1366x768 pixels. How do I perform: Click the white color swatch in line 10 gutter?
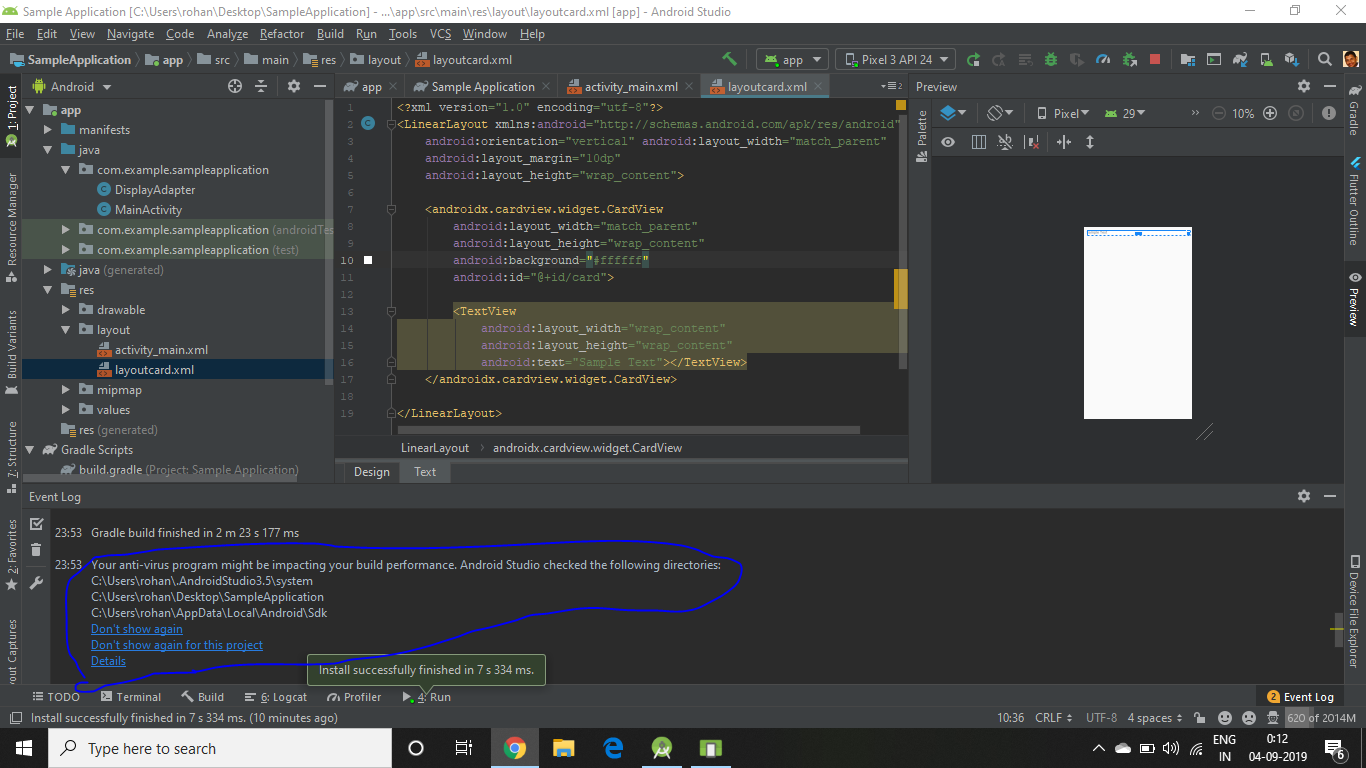[368, 260]
